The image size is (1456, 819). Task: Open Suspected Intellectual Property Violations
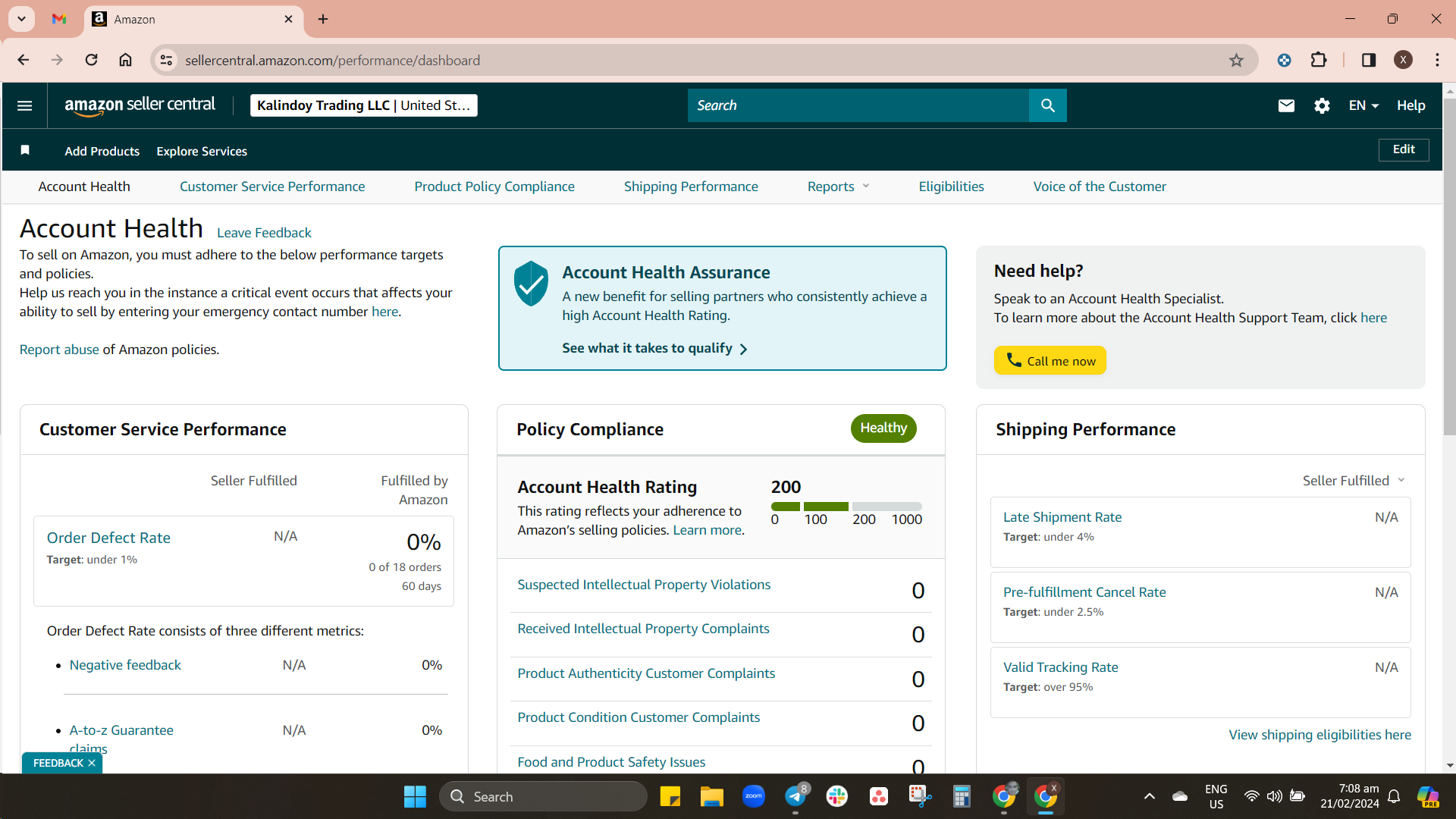[644, 585]
